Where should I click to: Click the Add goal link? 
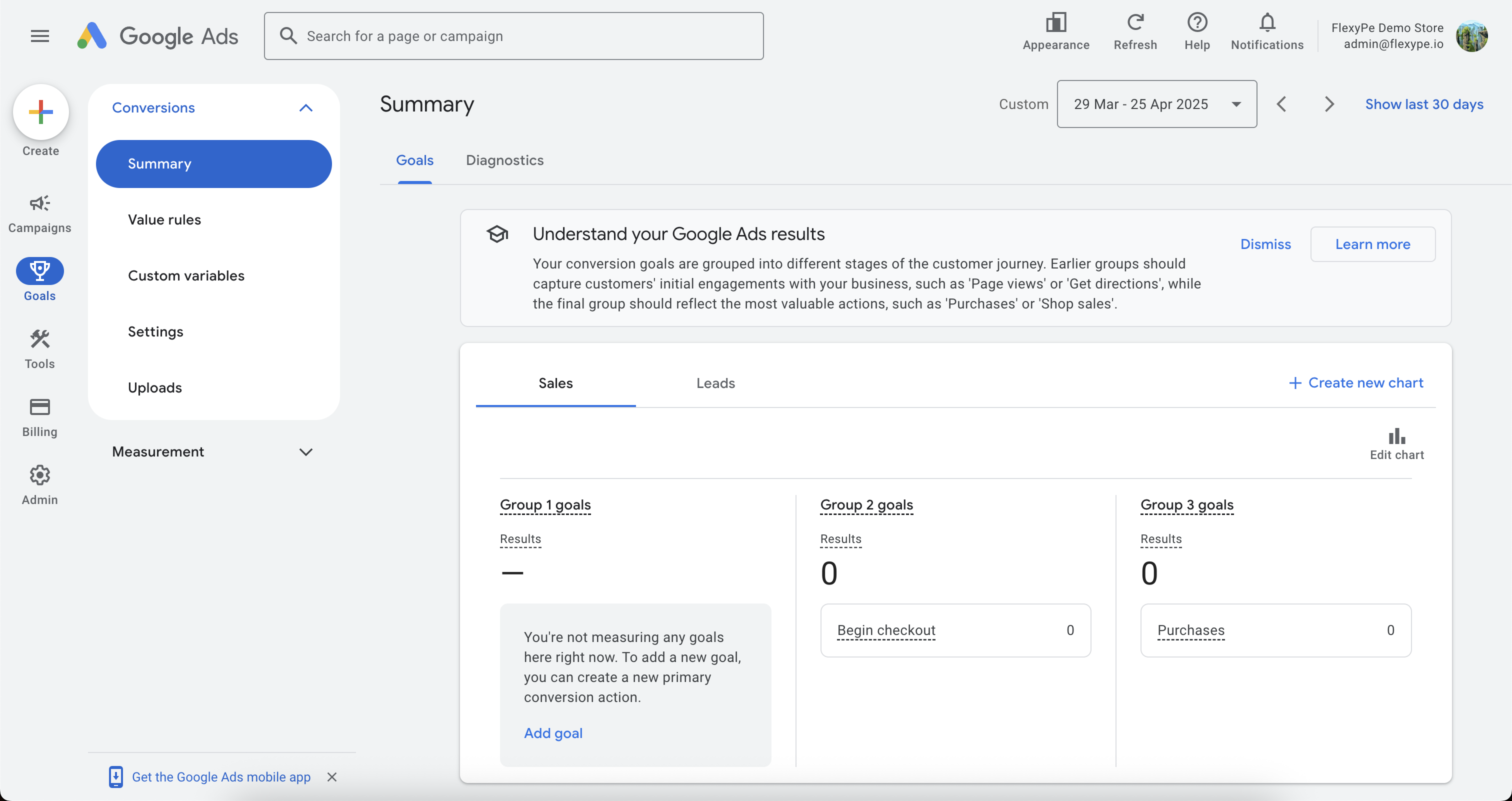(553, 732)
